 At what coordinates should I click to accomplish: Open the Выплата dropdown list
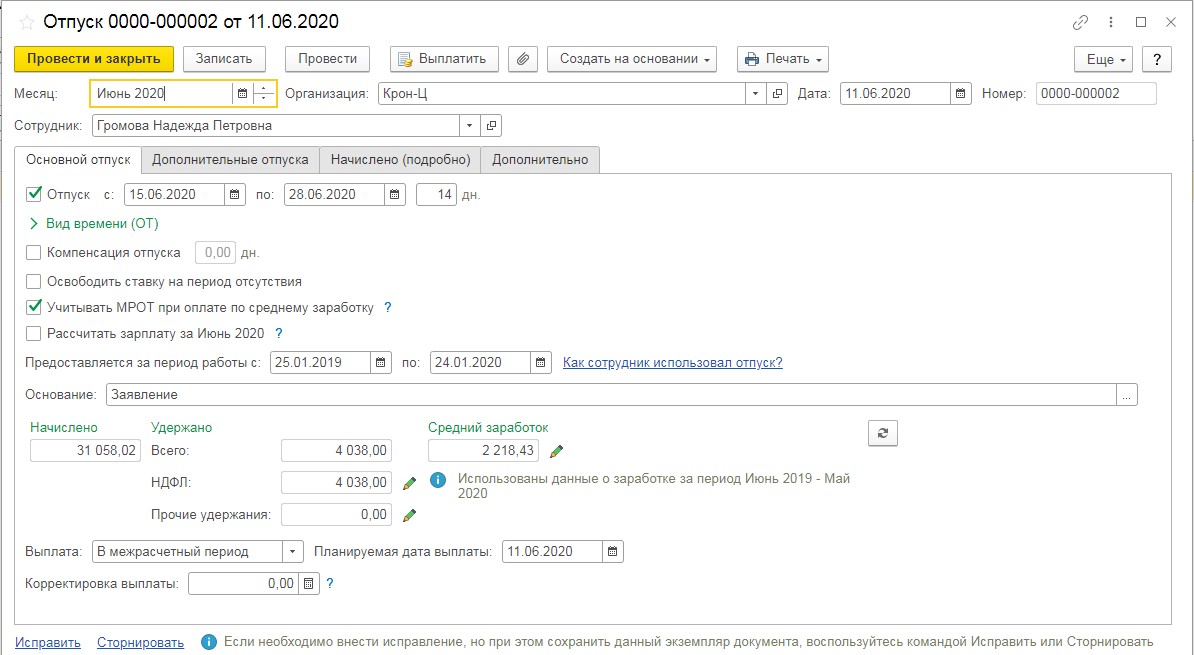pos(292,551)
